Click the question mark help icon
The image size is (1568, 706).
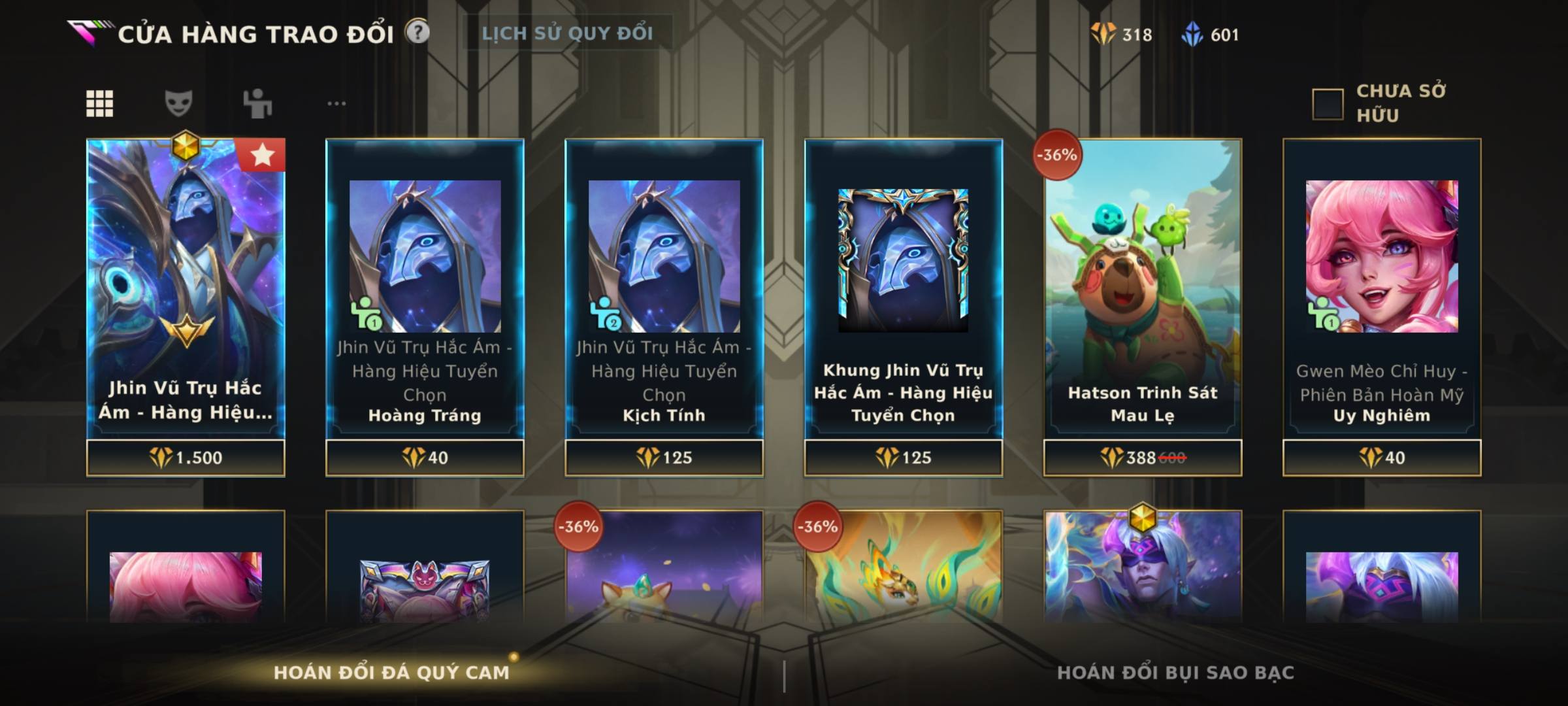click(x=417, y=31)
